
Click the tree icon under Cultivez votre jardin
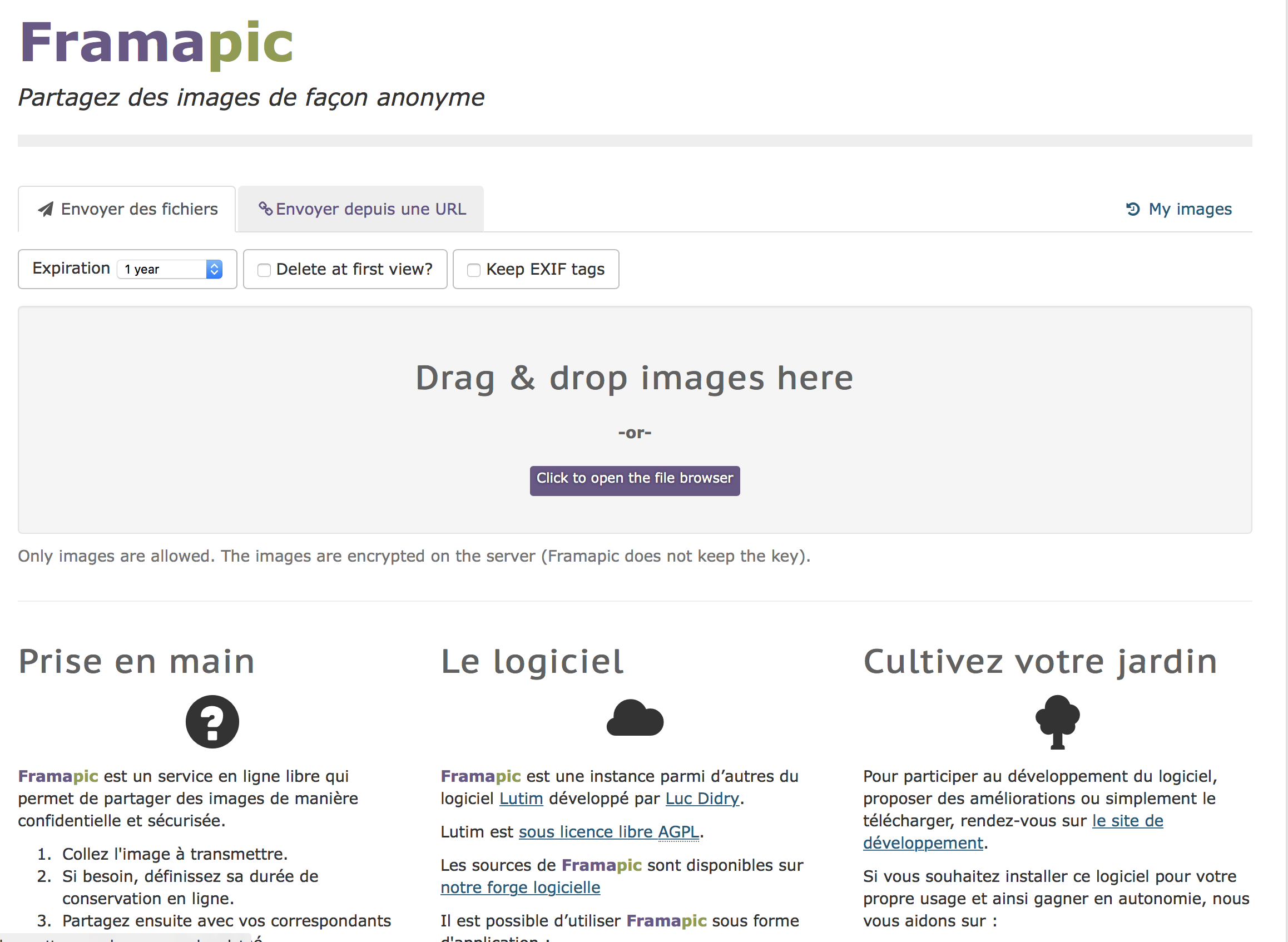click(x=1057, y=721)
